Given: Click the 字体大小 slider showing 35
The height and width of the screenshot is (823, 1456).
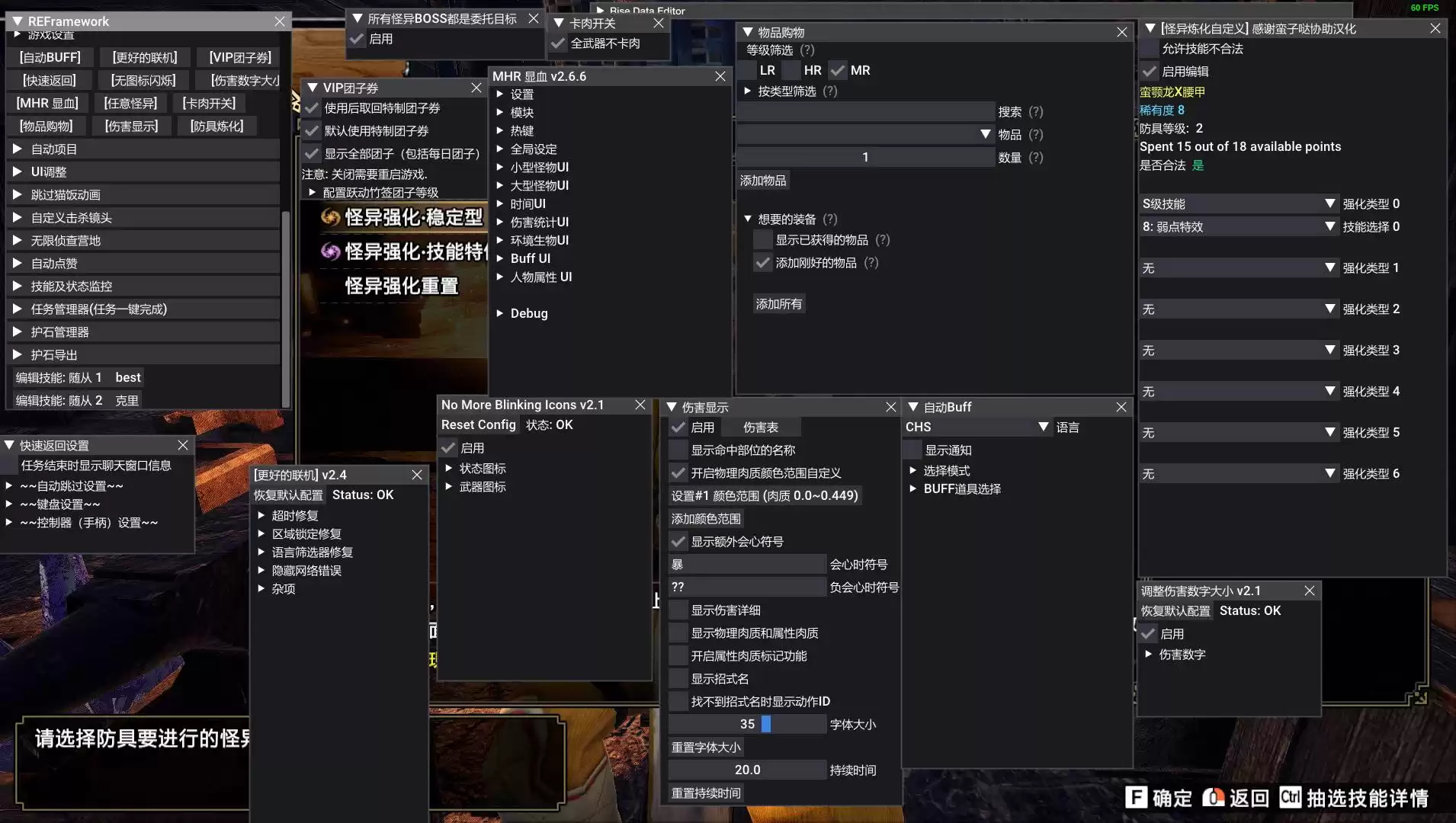Looking at the screenshot, I should (746, 725).
